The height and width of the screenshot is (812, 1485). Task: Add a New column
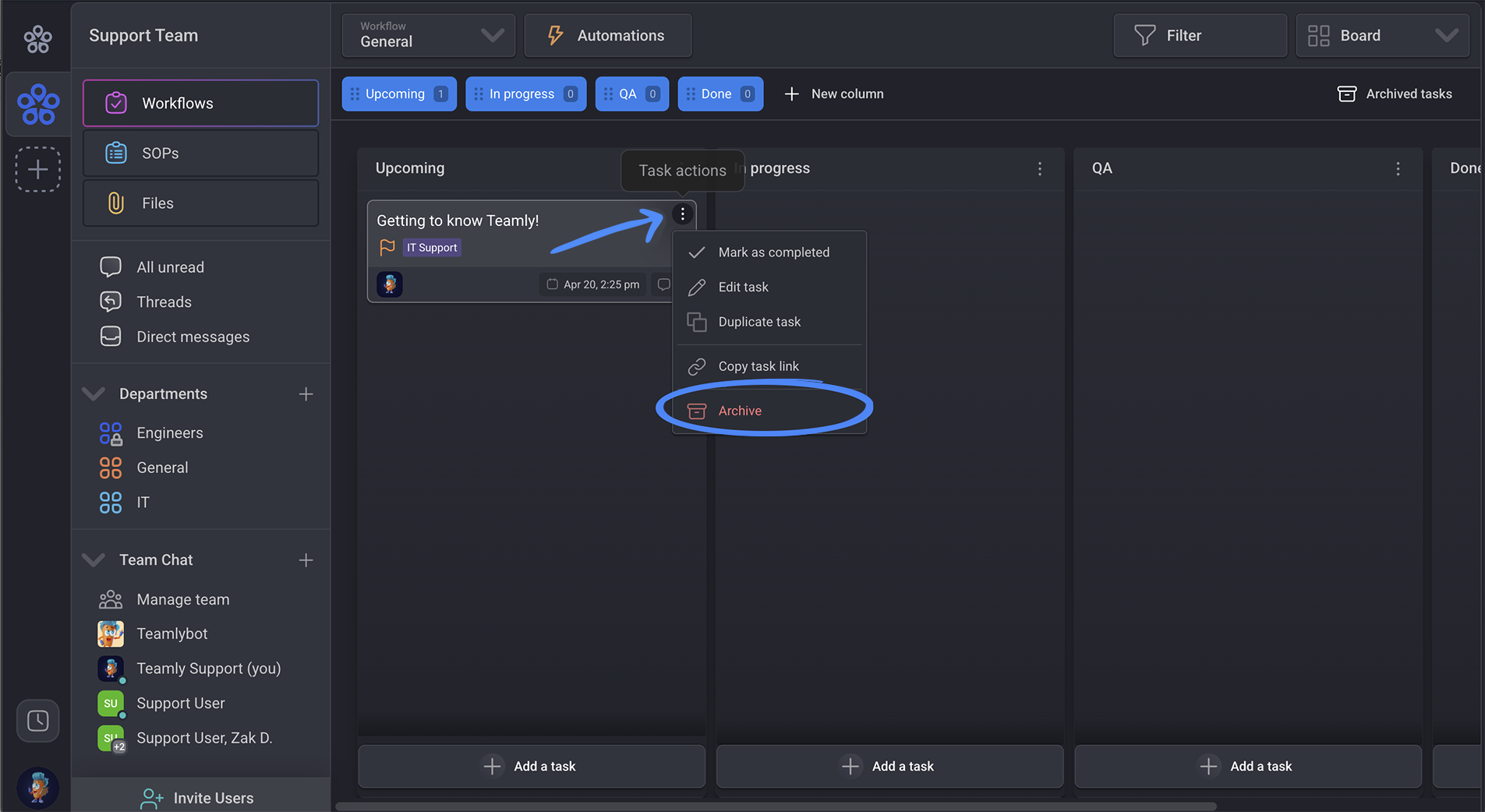coord(833,94)
